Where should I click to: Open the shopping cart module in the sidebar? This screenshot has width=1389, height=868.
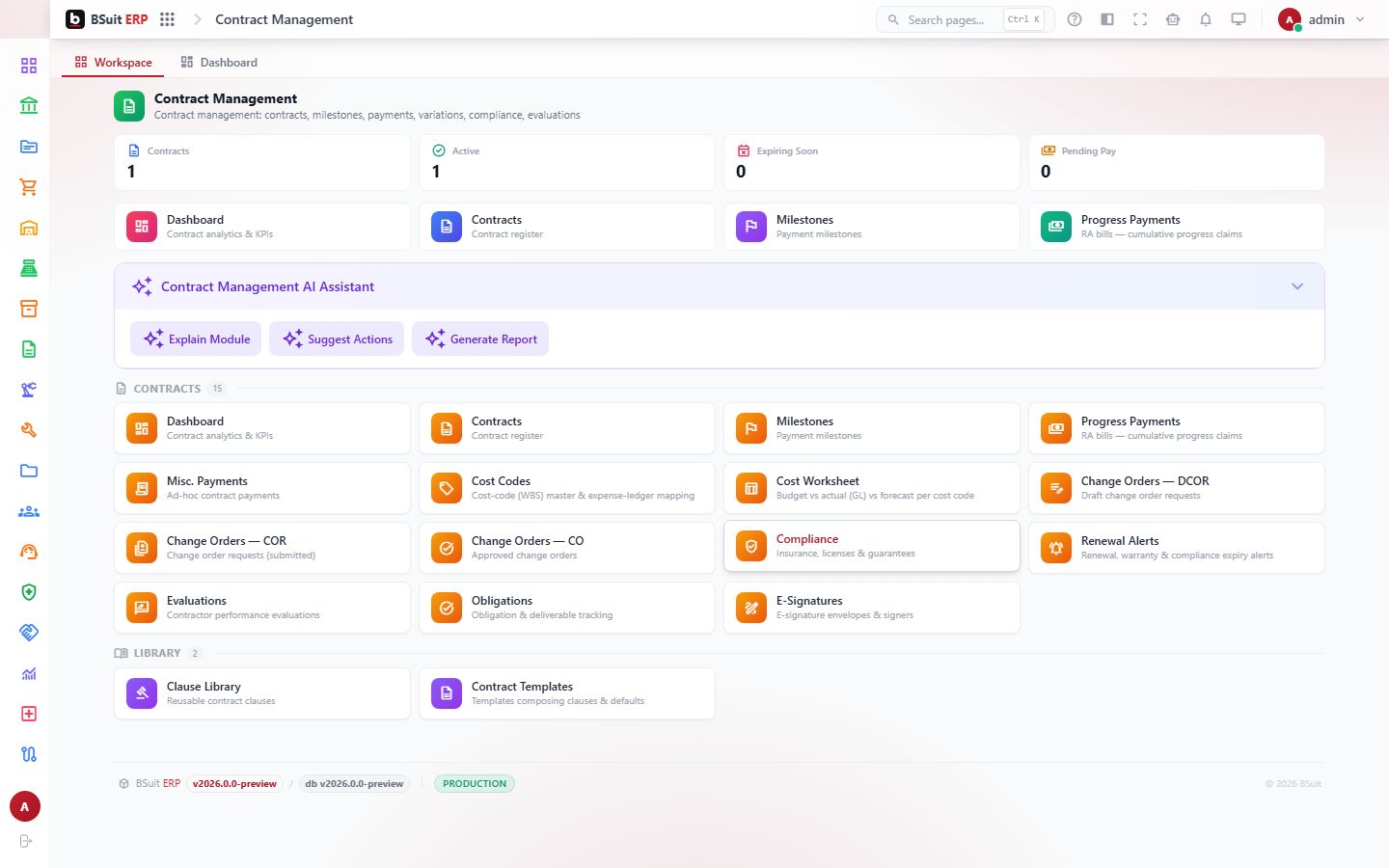[x=29, y=187]
